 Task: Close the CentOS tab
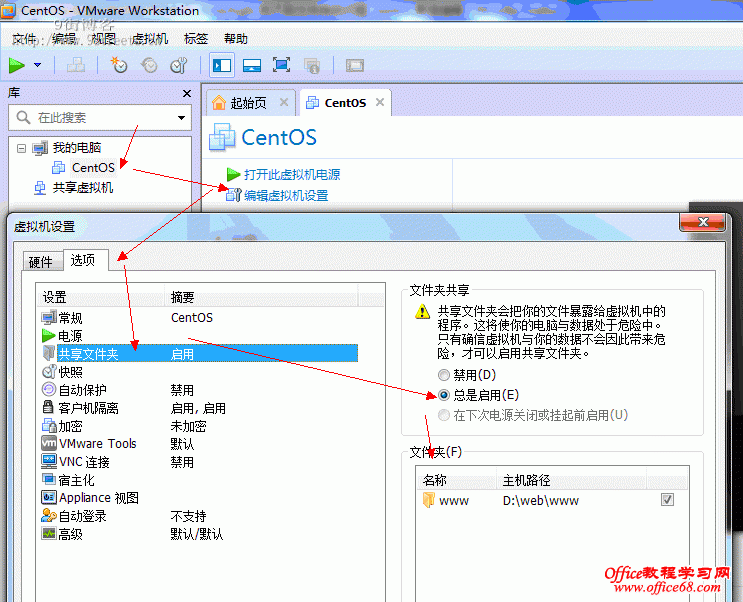tap(380, 102)
